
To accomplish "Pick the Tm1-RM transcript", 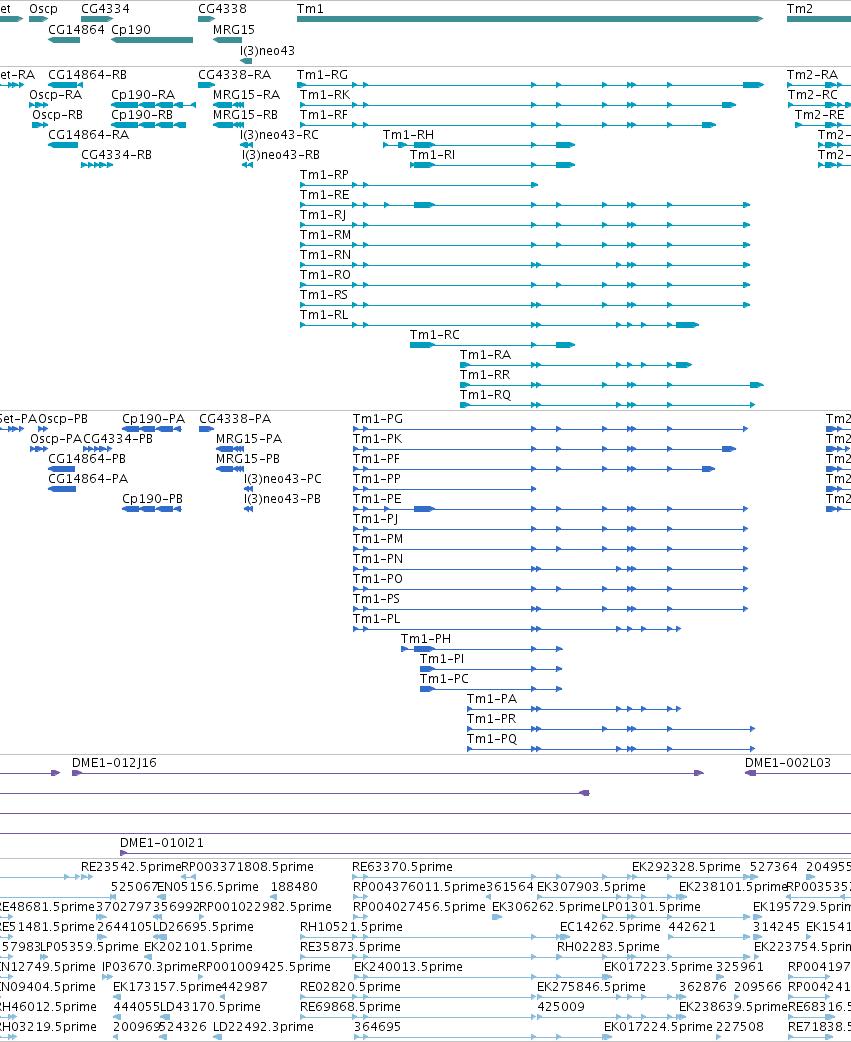I will pyautogui.click(x=525, y=245).
